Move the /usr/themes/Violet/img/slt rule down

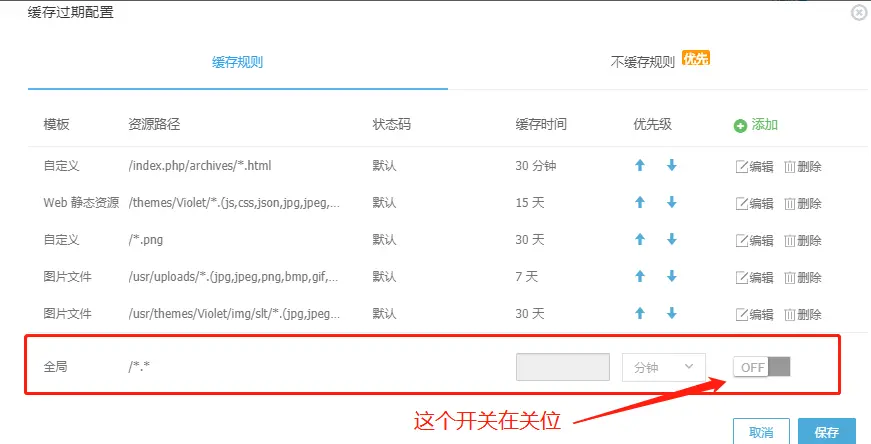coord(672,313)
